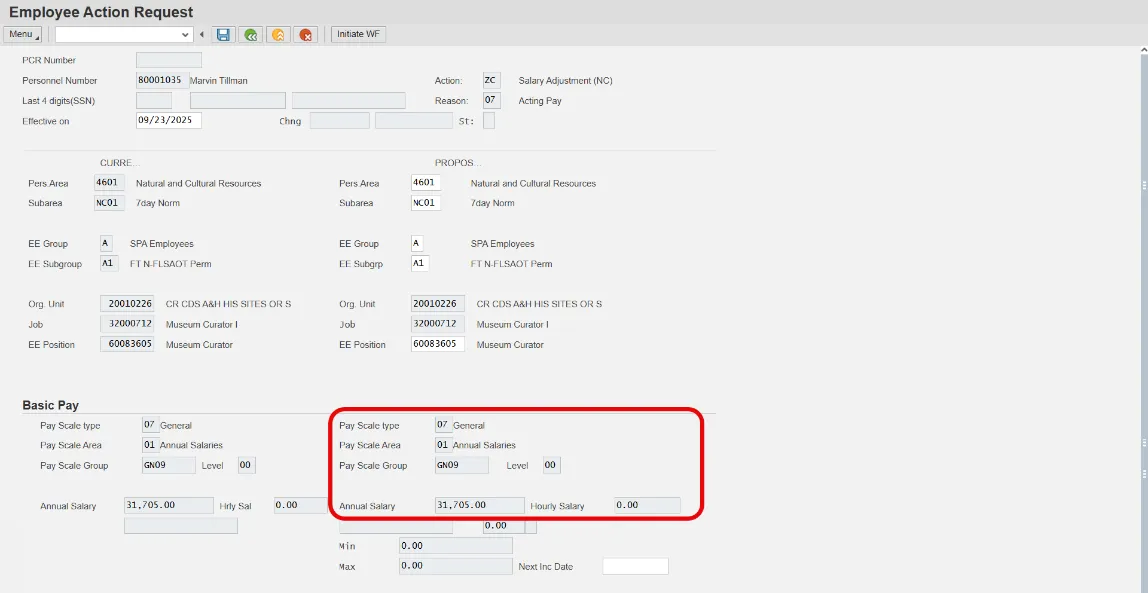Click the Save disk icon

223,35
